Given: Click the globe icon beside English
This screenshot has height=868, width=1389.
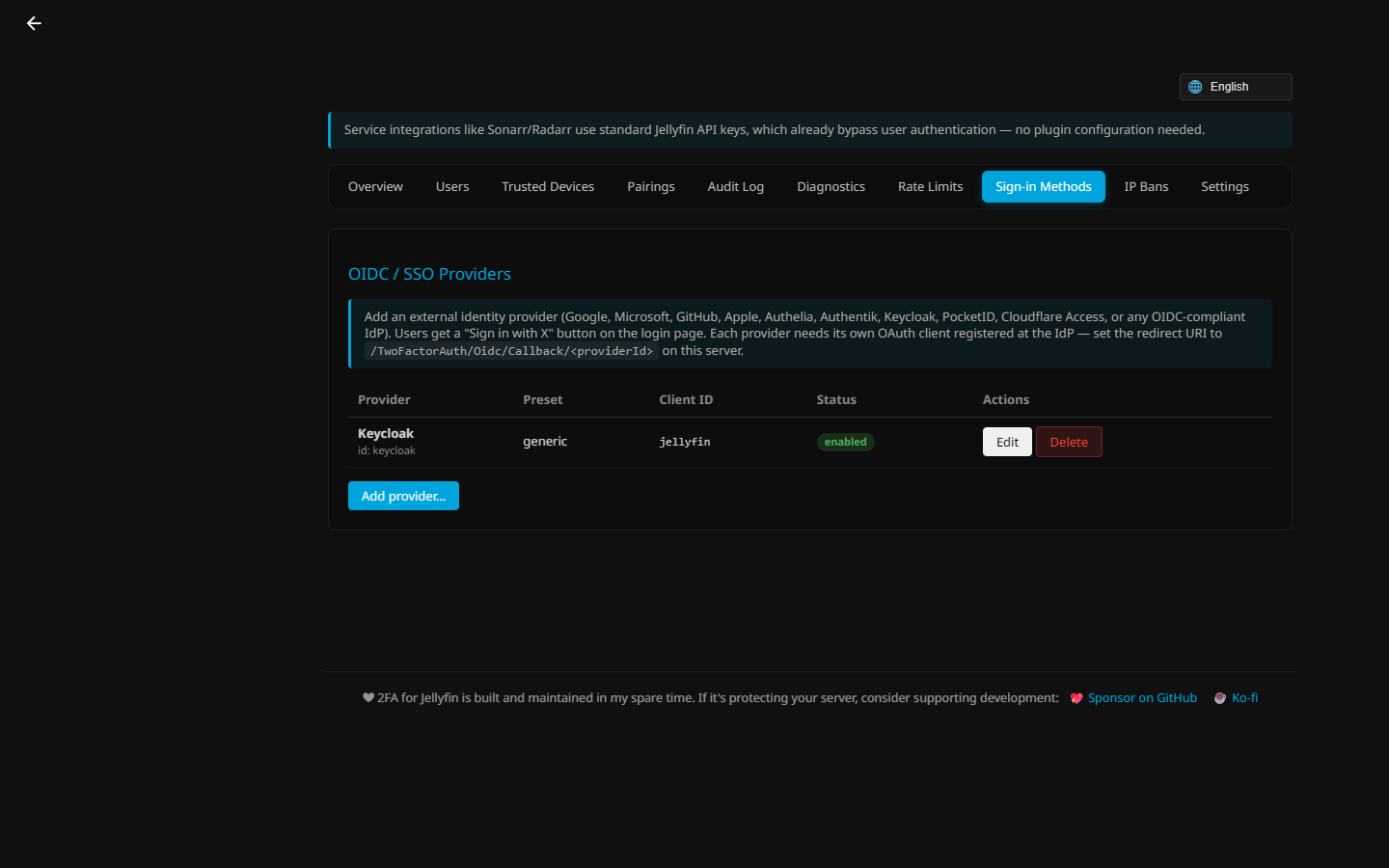Looking at the screenshot, I should pyautogui.click(x=1195, y=87).
